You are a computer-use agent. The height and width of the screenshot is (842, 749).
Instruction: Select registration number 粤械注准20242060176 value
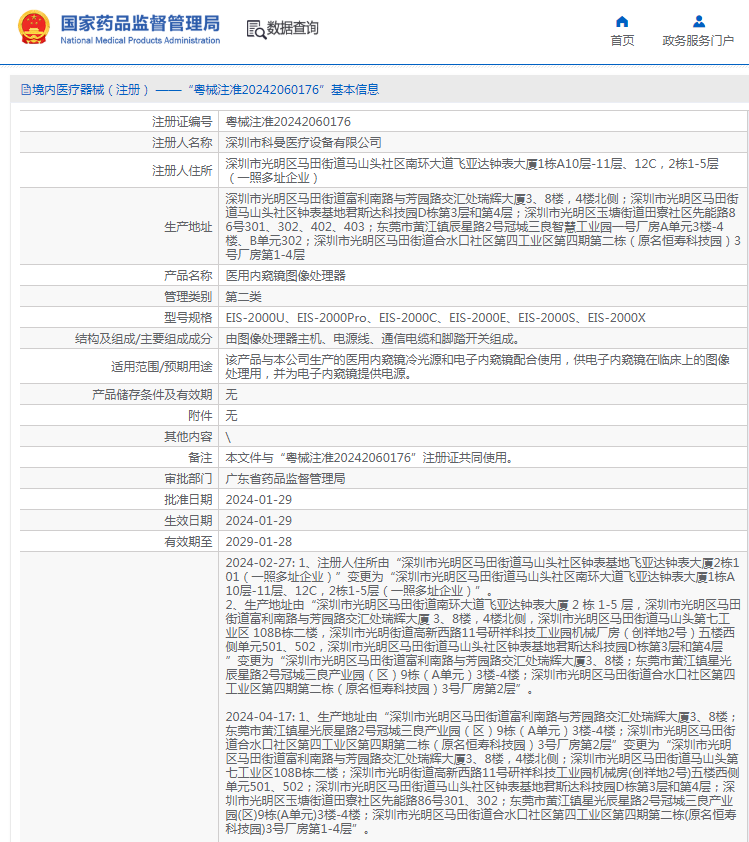288,122
